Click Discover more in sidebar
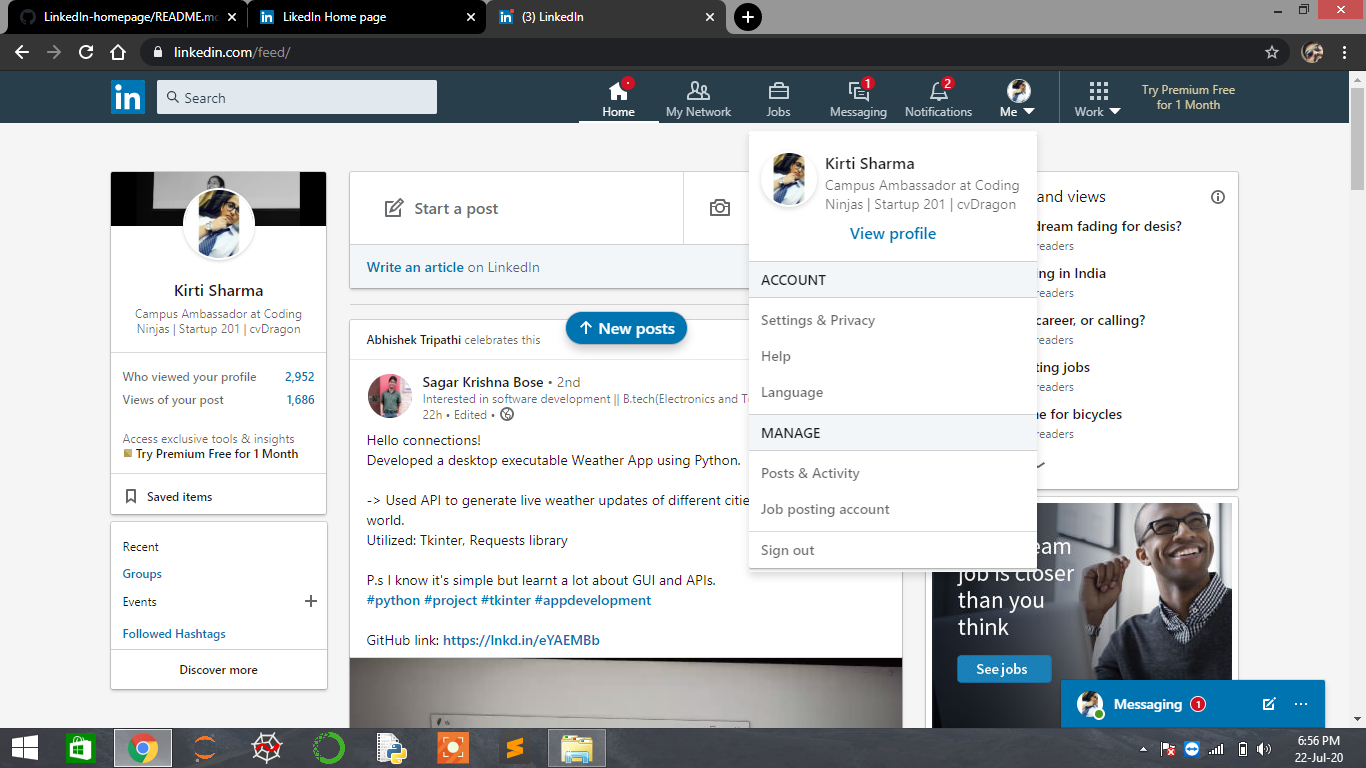Image resolution: width=1366 pixels, height=768 pixels. point(219,670)
